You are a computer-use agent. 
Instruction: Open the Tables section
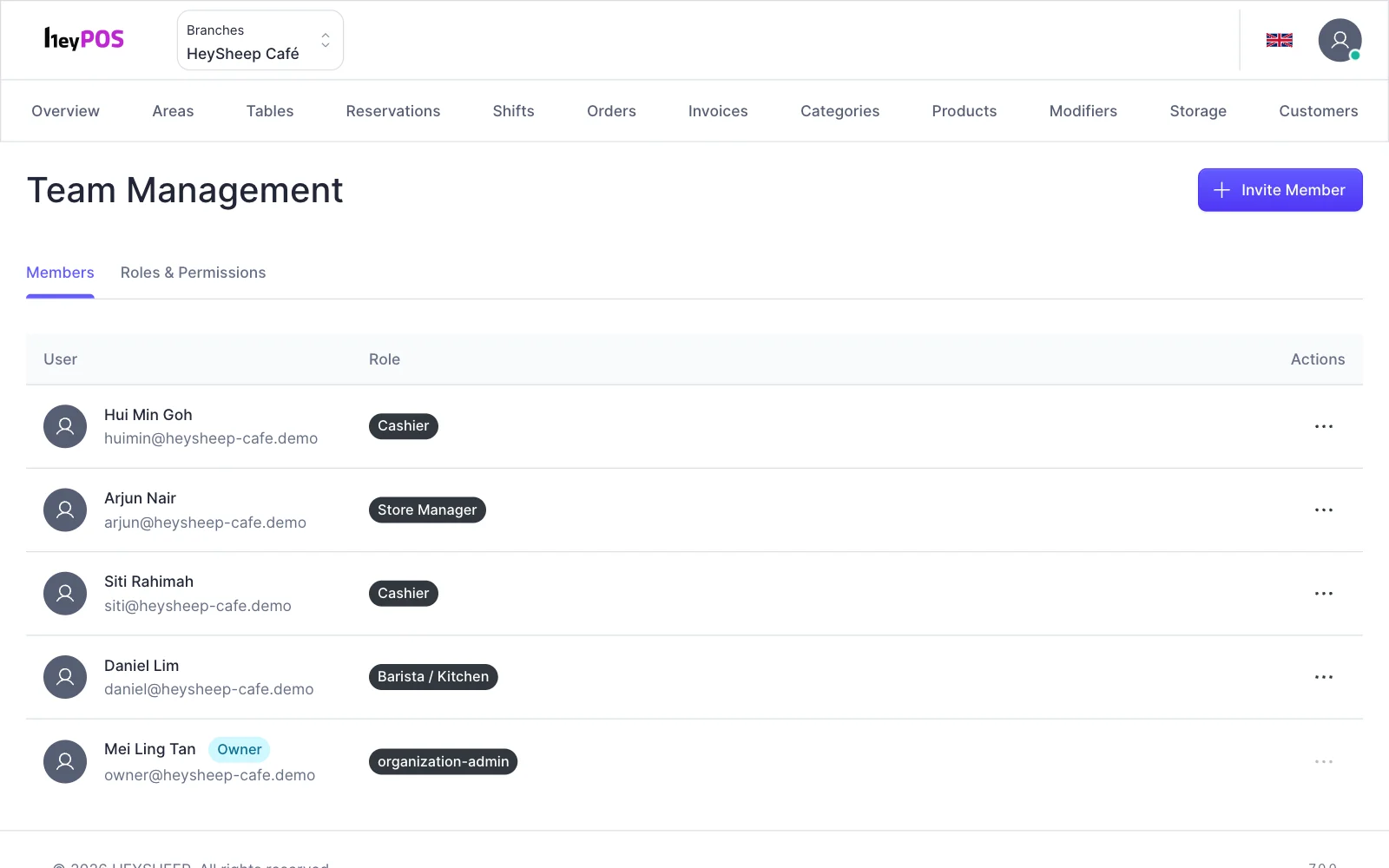click(x=270, y=111)
